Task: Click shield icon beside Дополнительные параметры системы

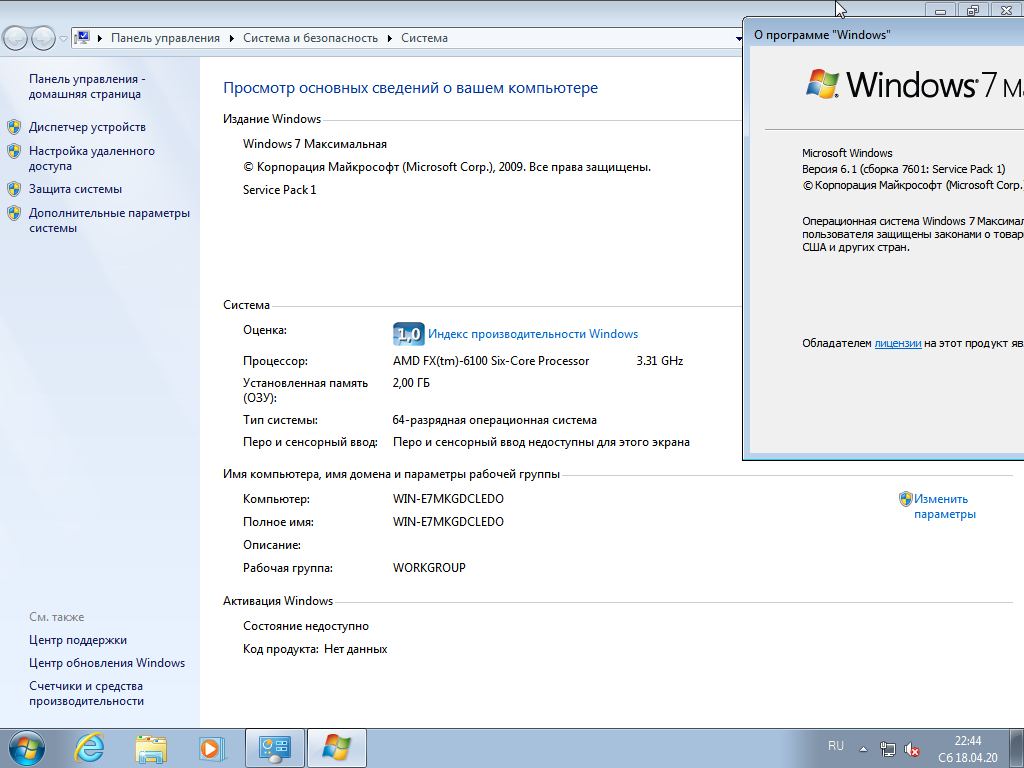Action: (x=14, y=213)
